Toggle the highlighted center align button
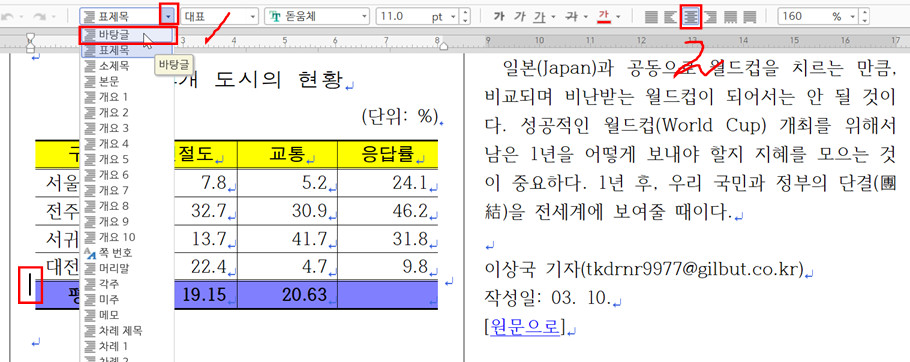 (x=691, y=17)
